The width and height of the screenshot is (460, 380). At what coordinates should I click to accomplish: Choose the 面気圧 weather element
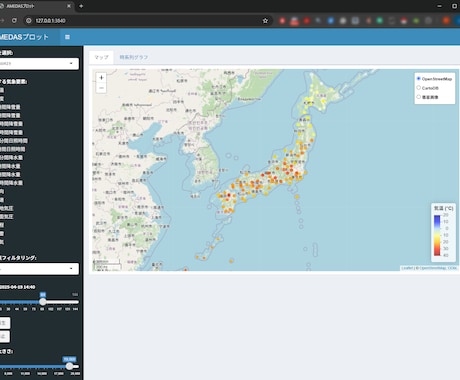(x=7, y=216)
